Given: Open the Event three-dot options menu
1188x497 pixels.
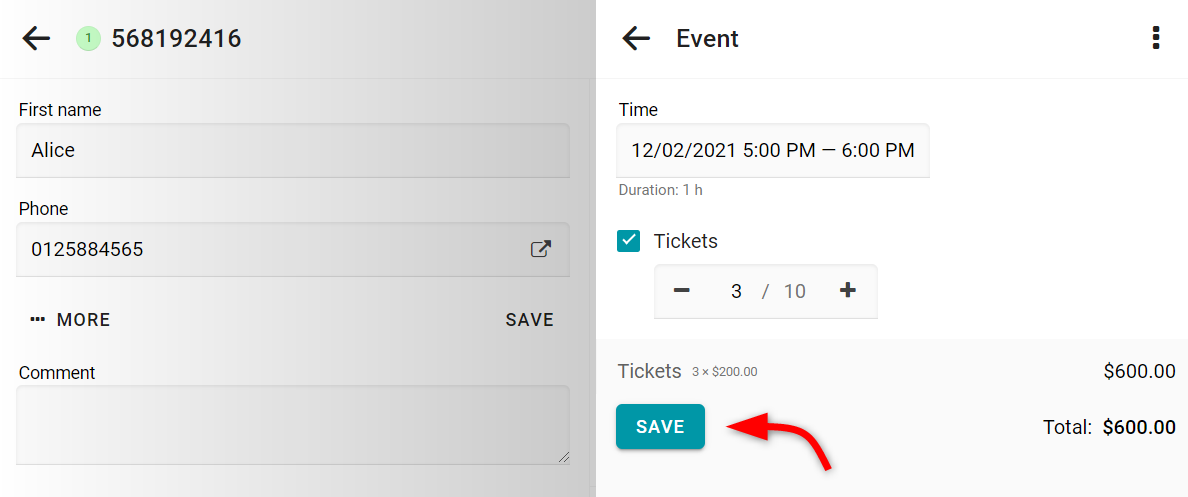Looking at the screenshot, I should pos(1155,38).
